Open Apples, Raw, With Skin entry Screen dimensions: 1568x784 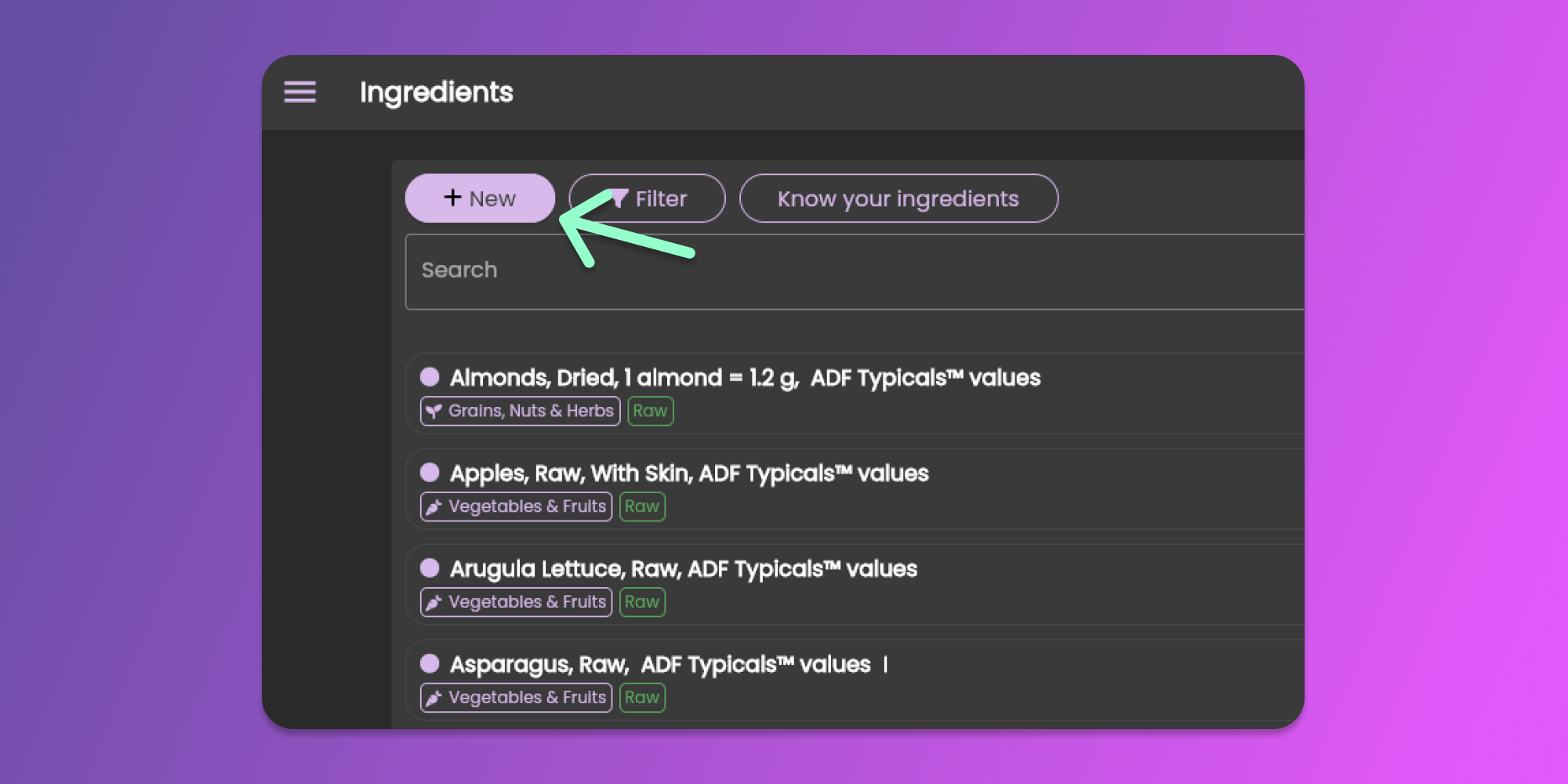click(x=688, y=474)
